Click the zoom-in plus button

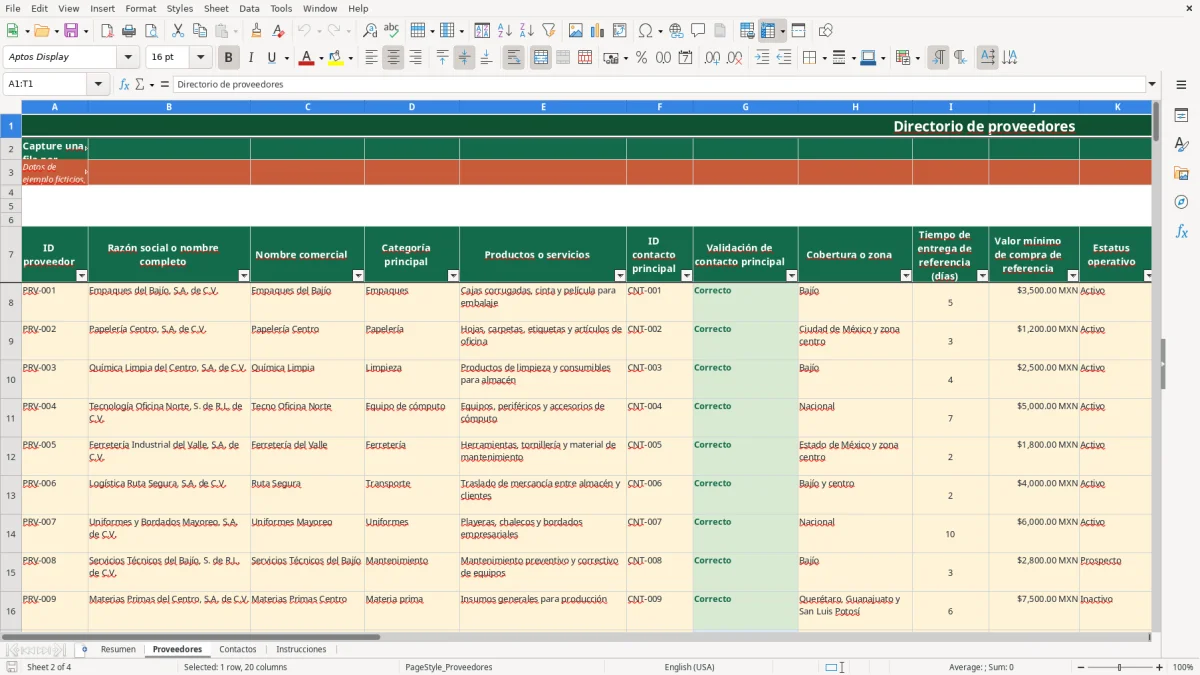pyautogui.click(x=1160, y=667)
